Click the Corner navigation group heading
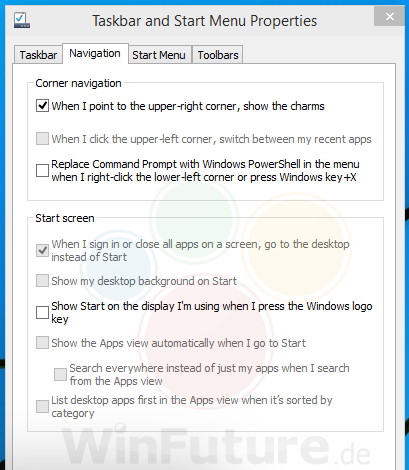This screenshot has width=409, height=470. [x=78, y=83]
